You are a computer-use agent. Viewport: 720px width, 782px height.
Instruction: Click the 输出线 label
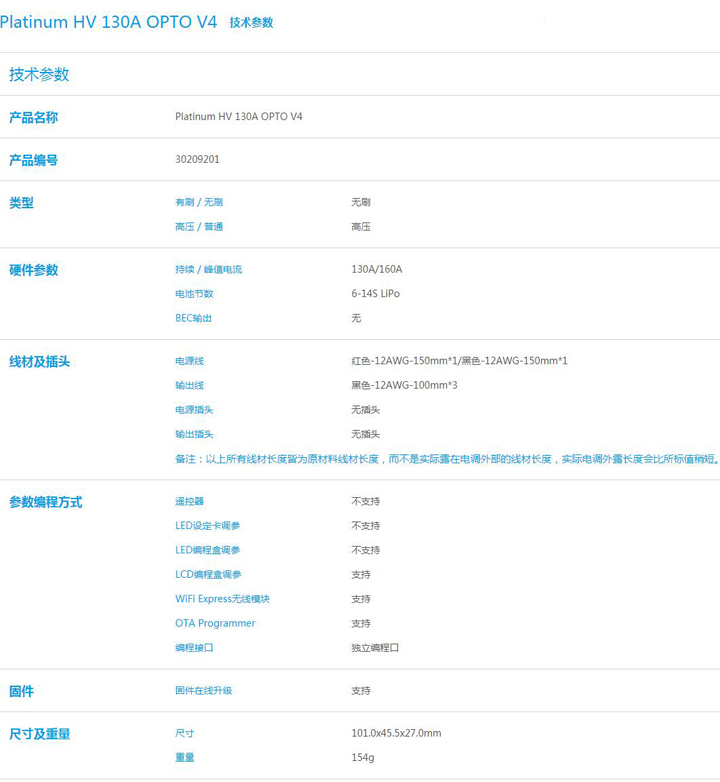[189, 385]
